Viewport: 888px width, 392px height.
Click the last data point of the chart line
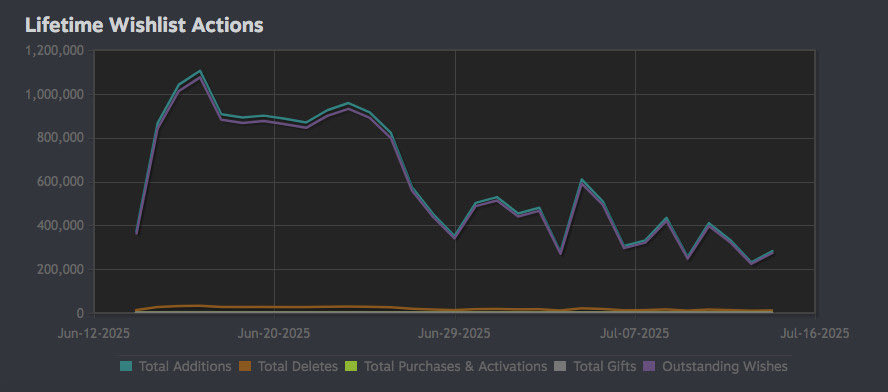[x=772, y=252]
